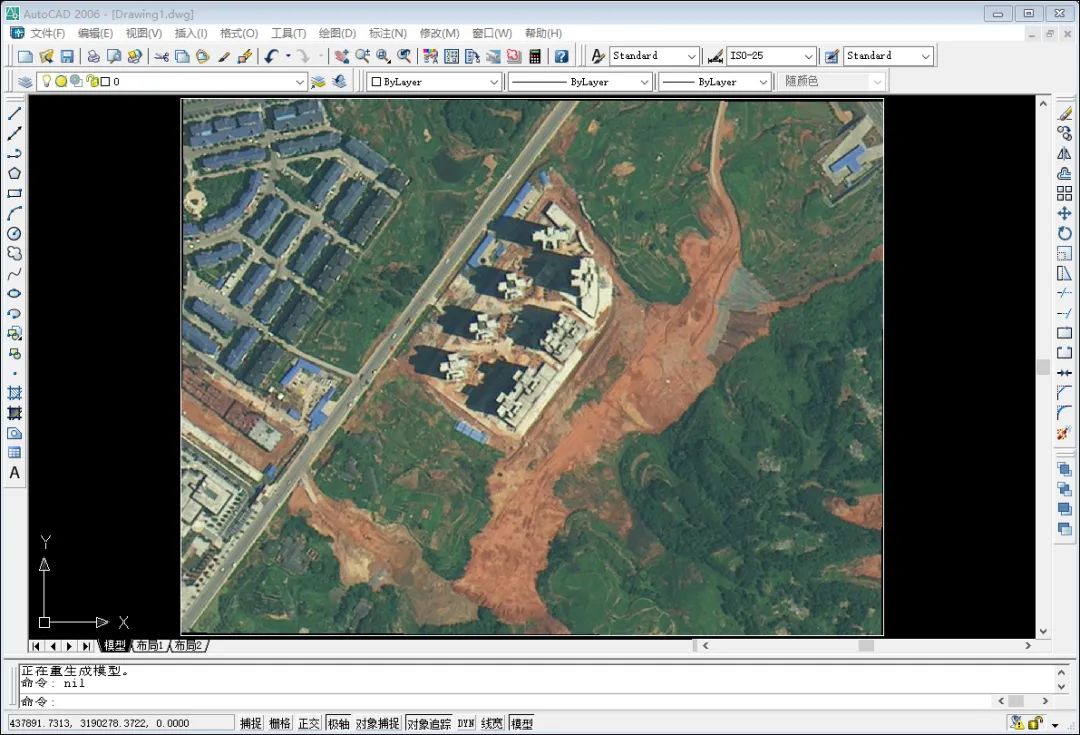
Task: Click Zoom Realtime magnifier icon
Action: click(x=362, y=56)
